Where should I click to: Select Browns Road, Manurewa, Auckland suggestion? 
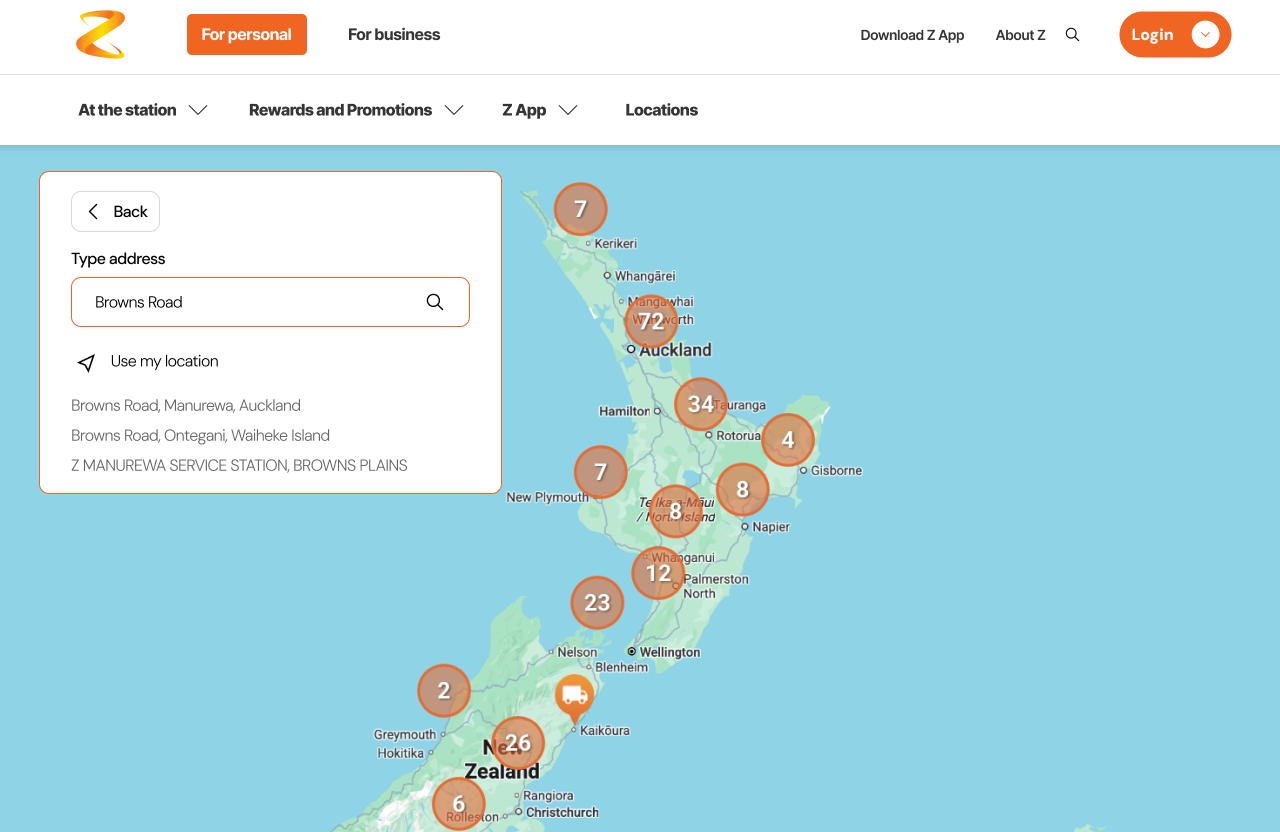(186, 406)
